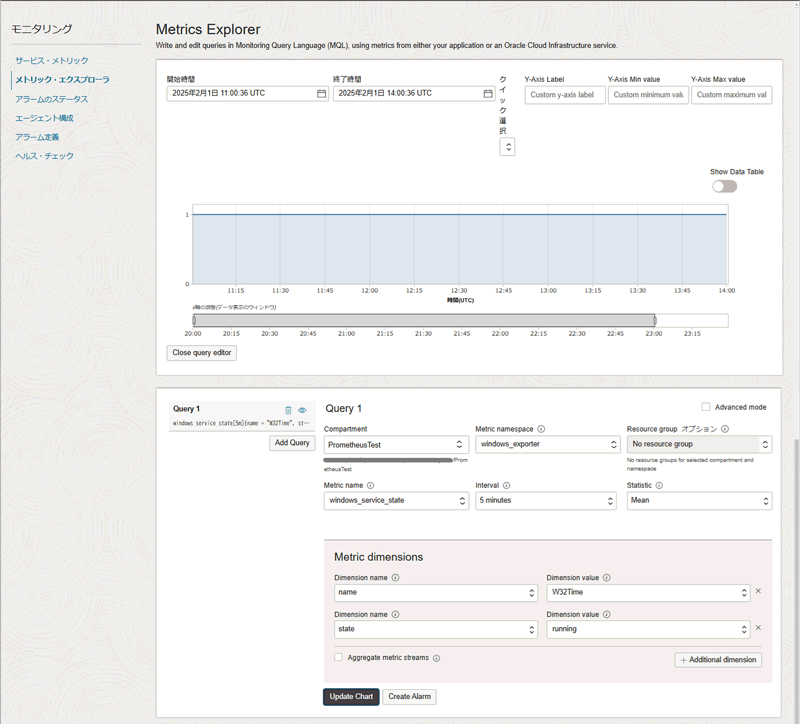Click info icon beside second Dimension name
Viewport: 800px width, 724px height.
pos(395,614)
